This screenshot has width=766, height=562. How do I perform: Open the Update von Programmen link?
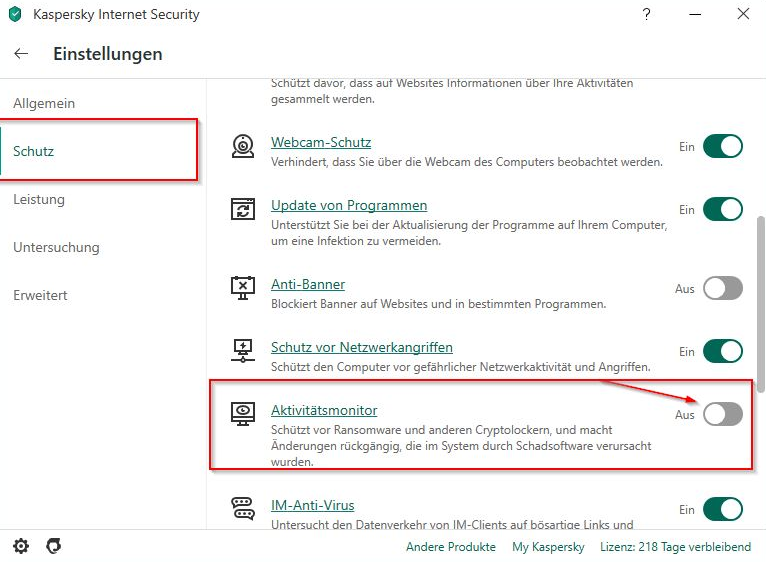349,205
